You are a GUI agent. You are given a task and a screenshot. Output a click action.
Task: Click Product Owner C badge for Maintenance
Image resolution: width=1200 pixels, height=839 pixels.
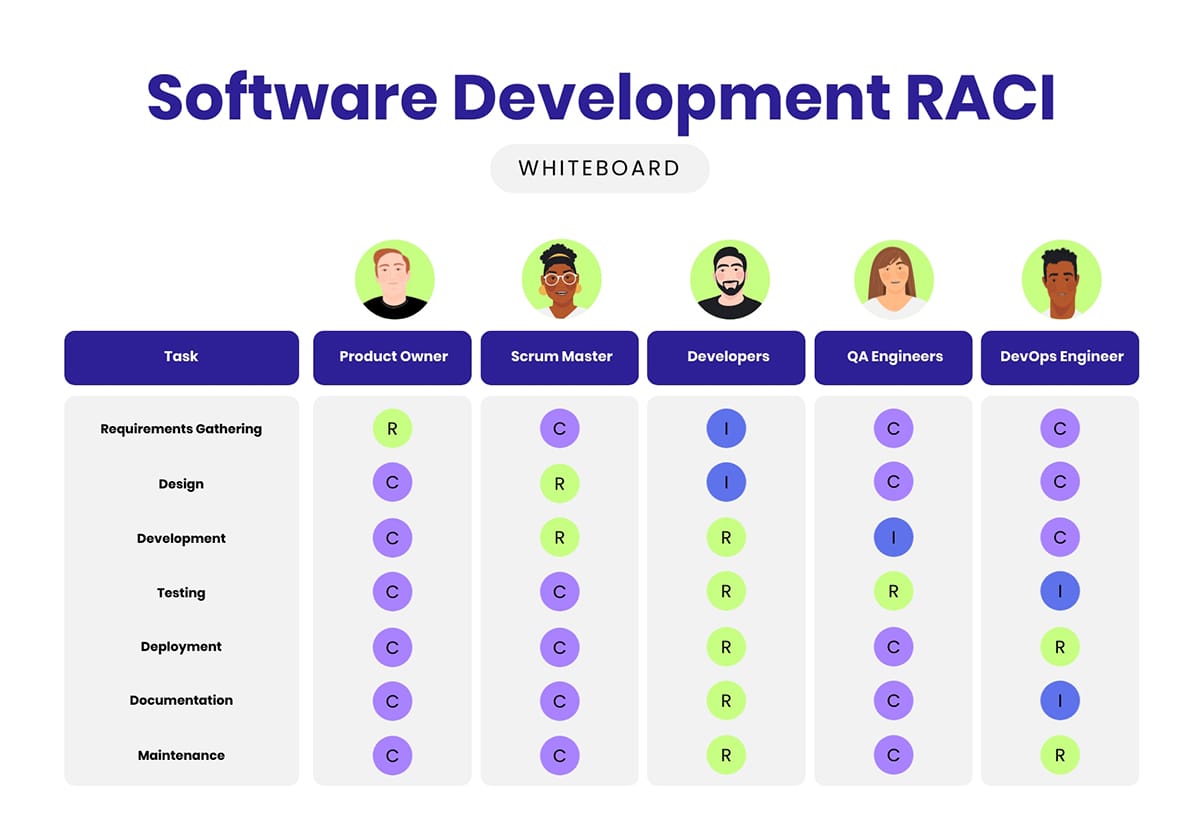pos(392,755)
